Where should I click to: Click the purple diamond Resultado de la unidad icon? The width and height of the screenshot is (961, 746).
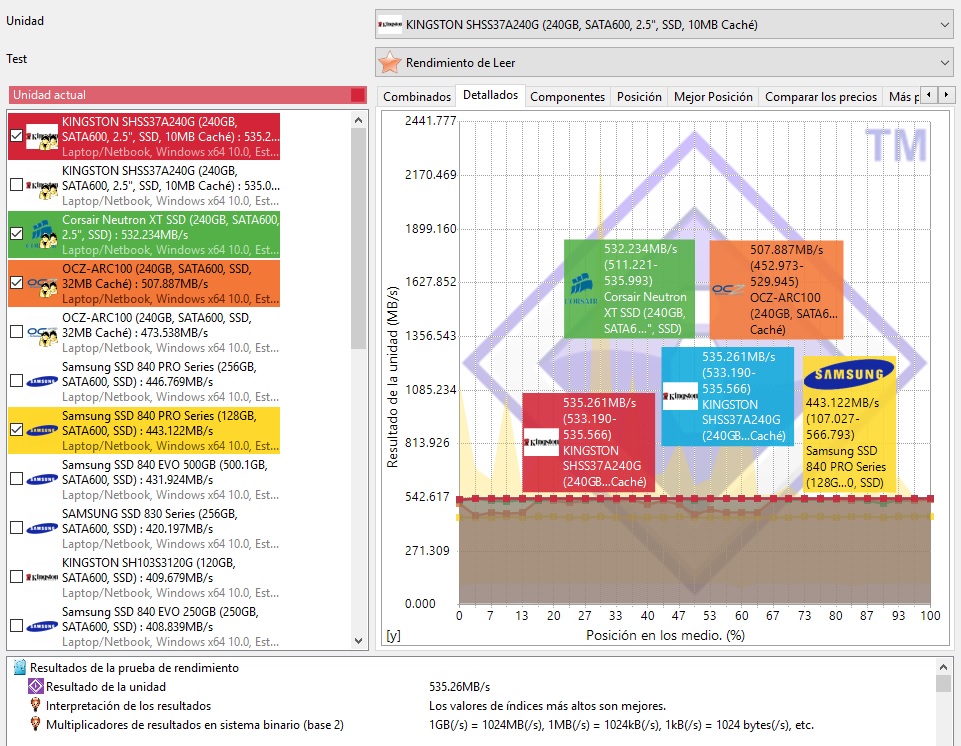click(35, 687)
